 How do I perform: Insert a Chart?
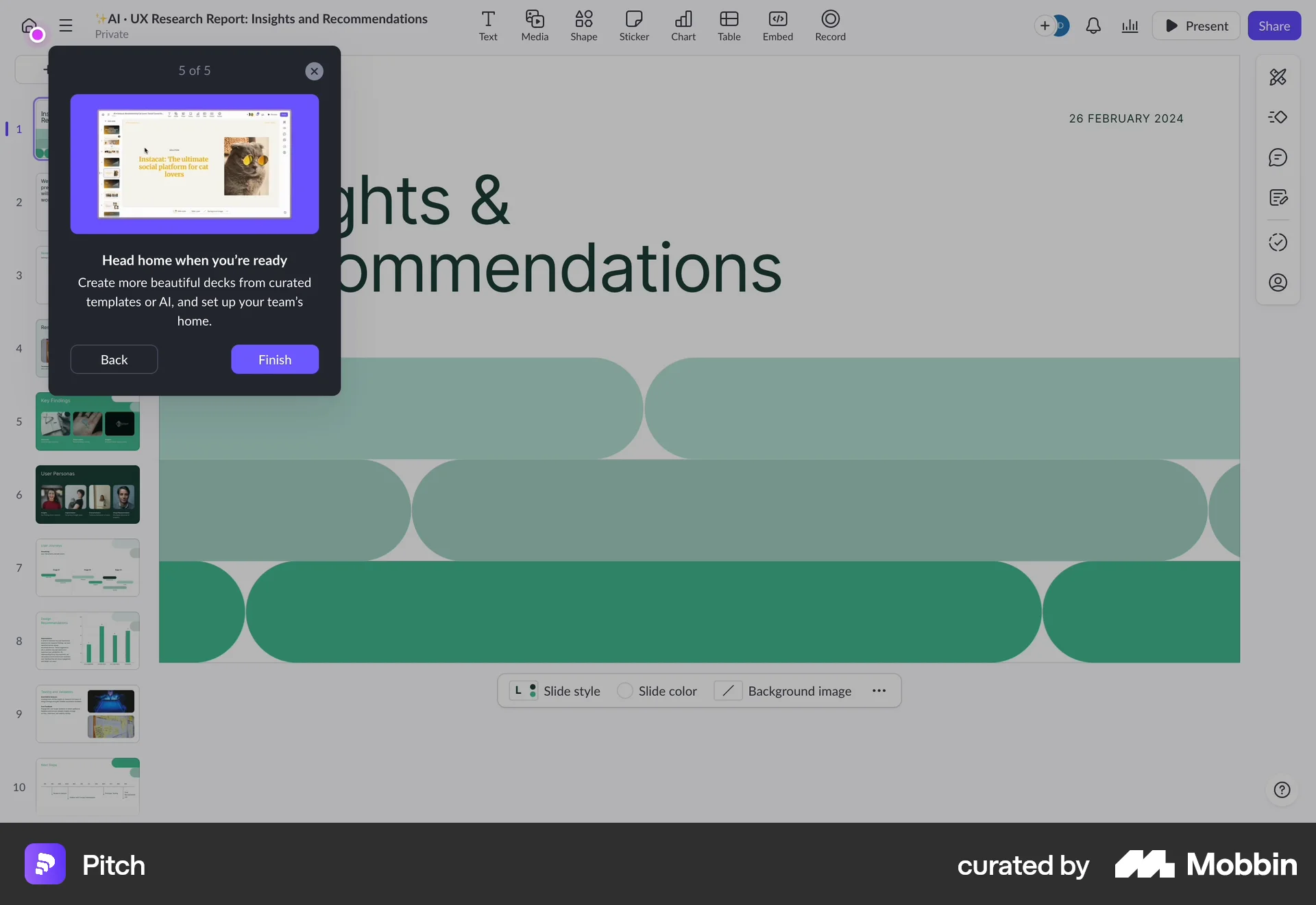[683, 25]
